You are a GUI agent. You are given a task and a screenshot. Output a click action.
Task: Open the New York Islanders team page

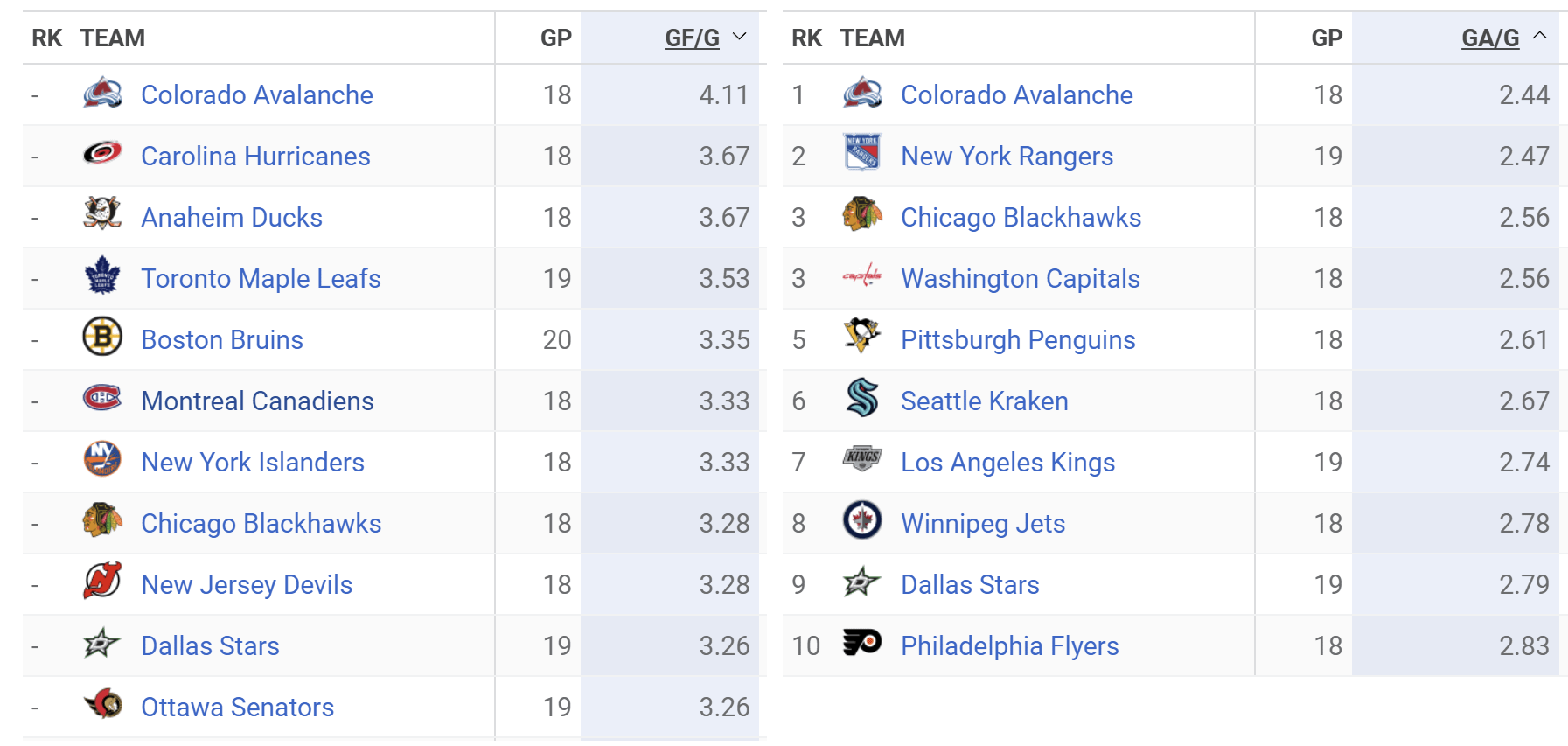click(x=252, y=462)
